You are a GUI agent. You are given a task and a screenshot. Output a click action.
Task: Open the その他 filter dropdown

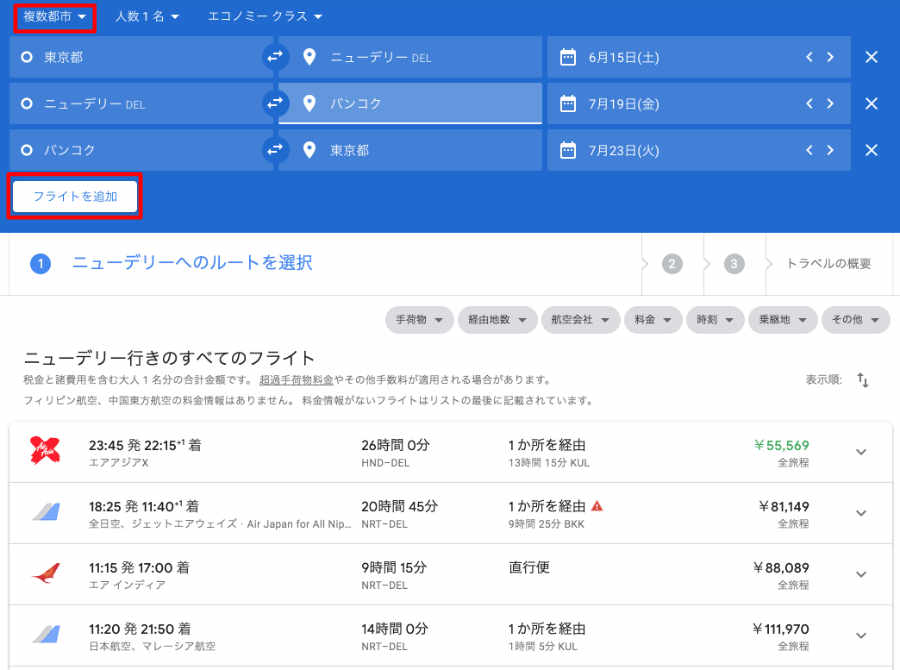856,320
